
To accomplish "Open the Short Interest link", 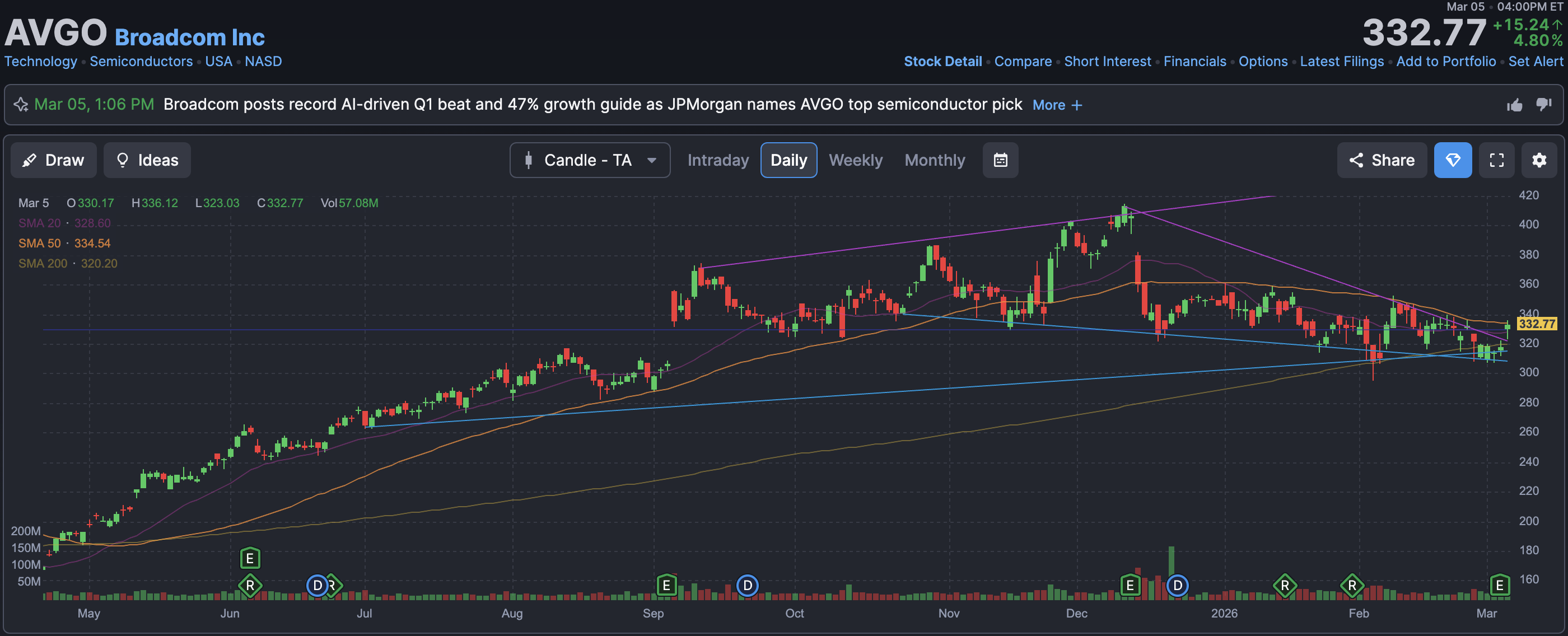I will pyautogui.click(x=1107, y=62).
